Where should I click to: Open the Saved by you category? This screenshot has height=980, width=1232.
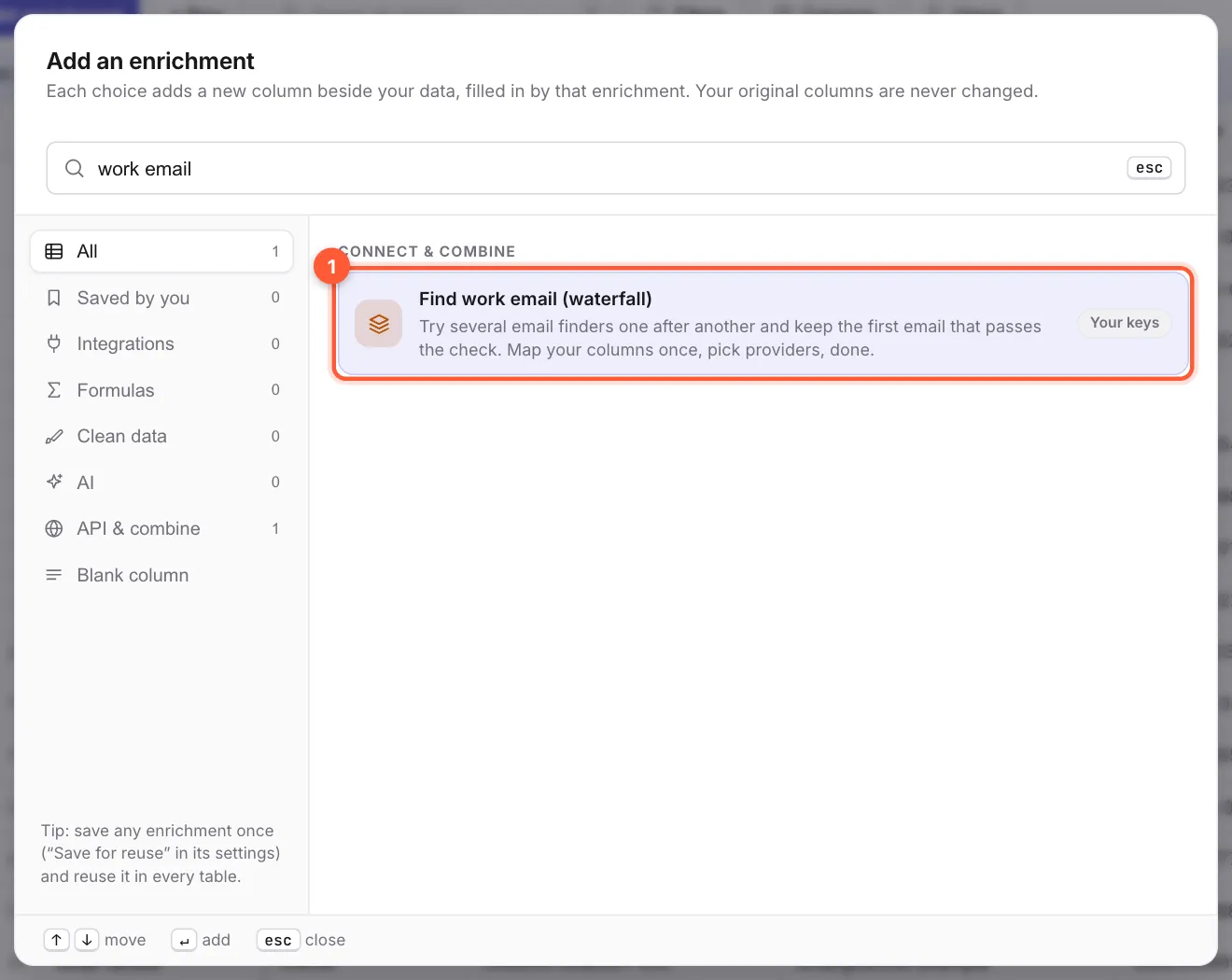coord(161,298)
